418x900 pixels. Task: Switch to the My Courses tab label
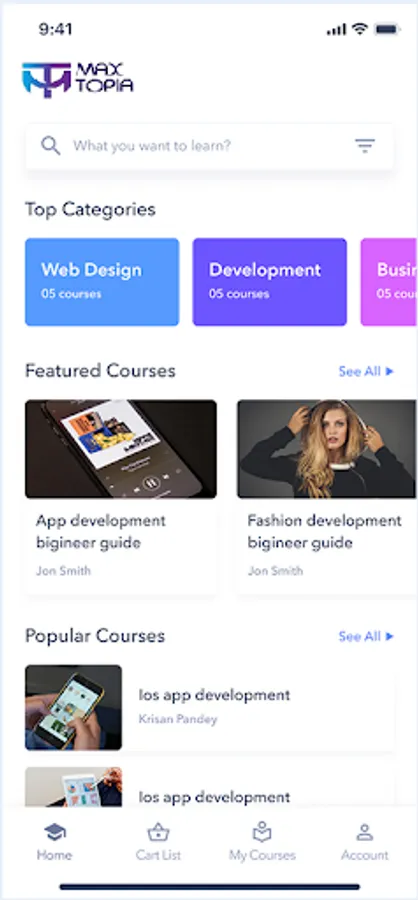tap(262, 855)
